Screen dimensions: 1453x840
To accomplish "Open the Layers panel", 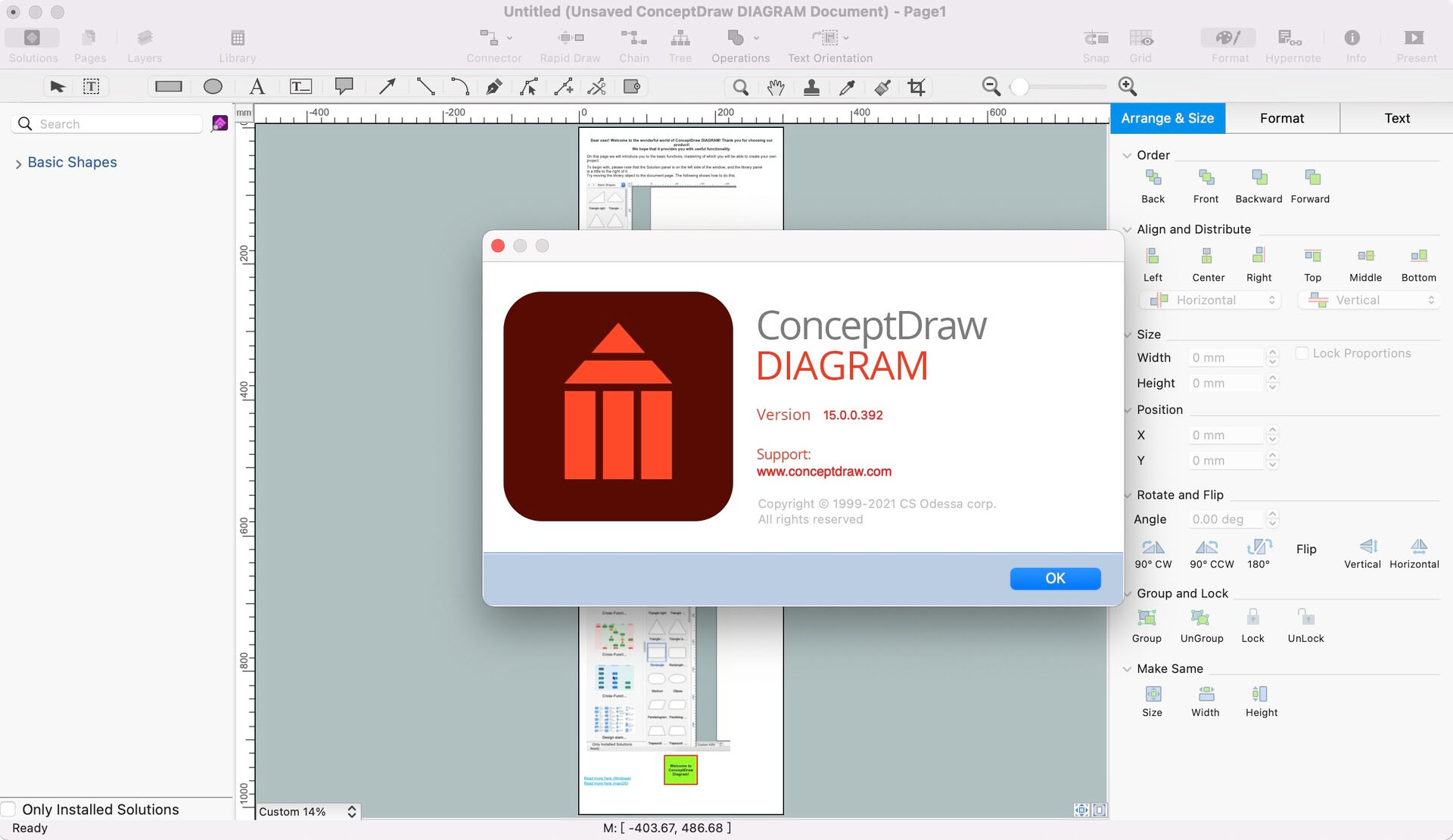I will coord(145,45).
